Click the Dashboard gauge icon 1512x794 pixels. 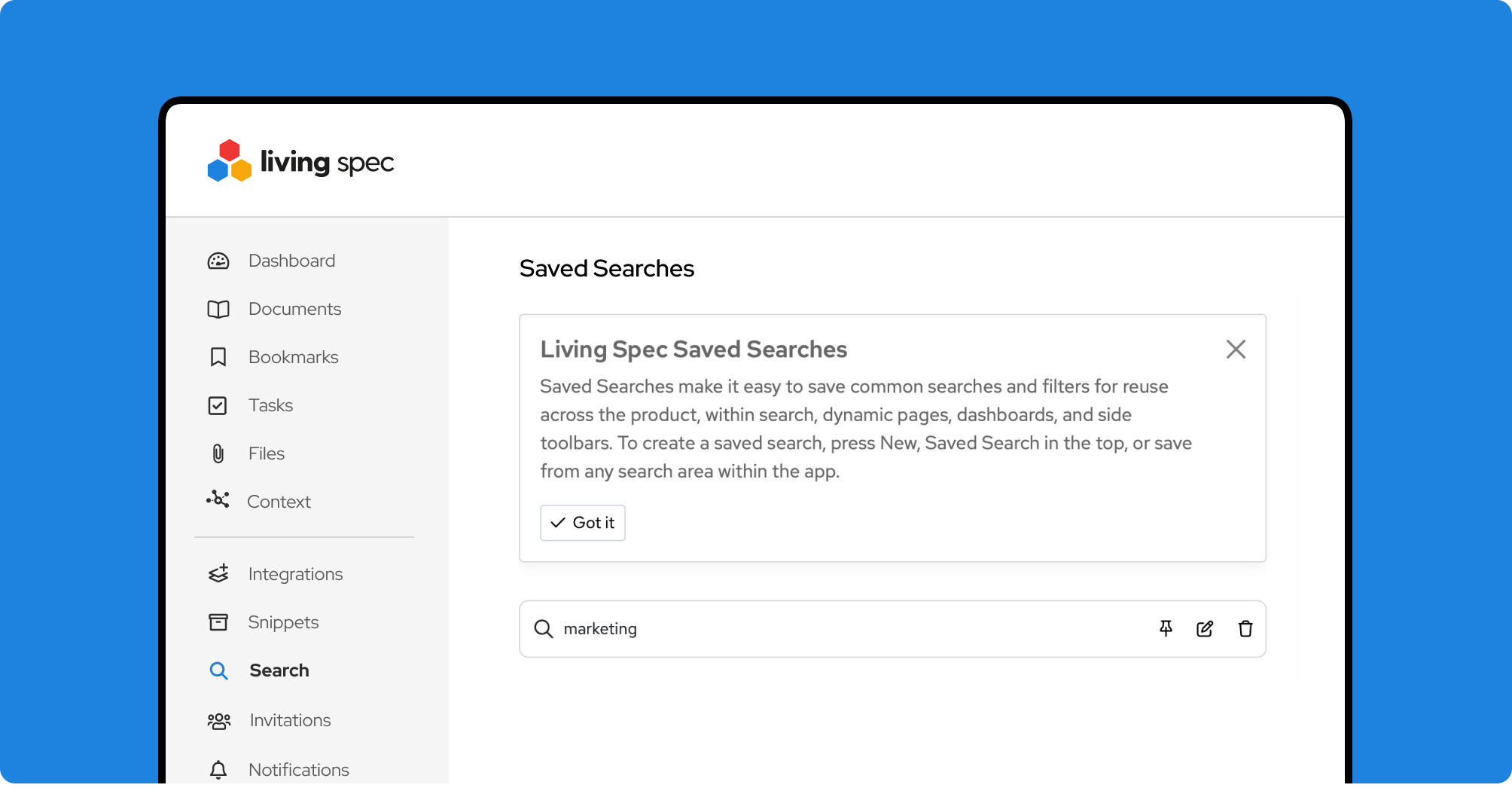pyautogui.click(x=218, y=261)
